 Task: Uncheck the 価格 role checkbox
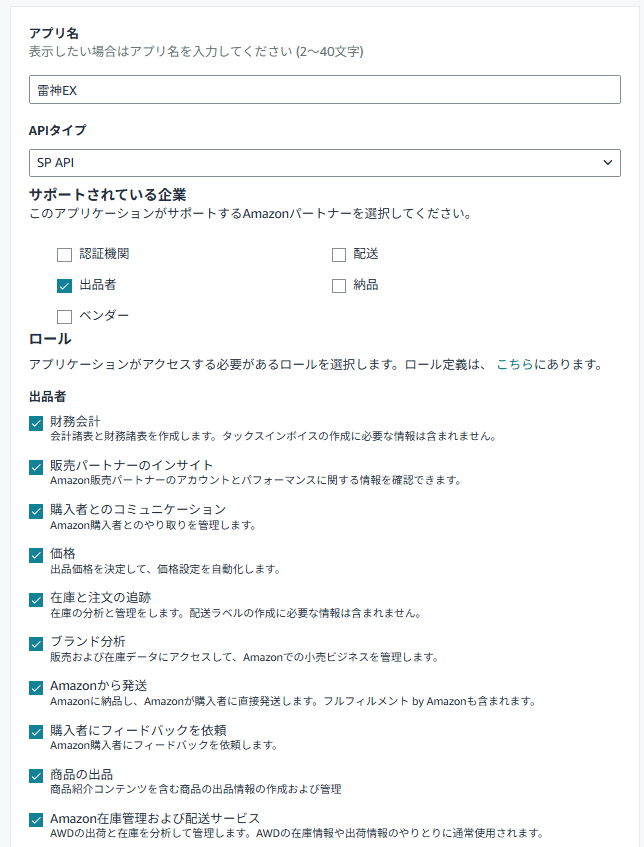pos(36,555)
